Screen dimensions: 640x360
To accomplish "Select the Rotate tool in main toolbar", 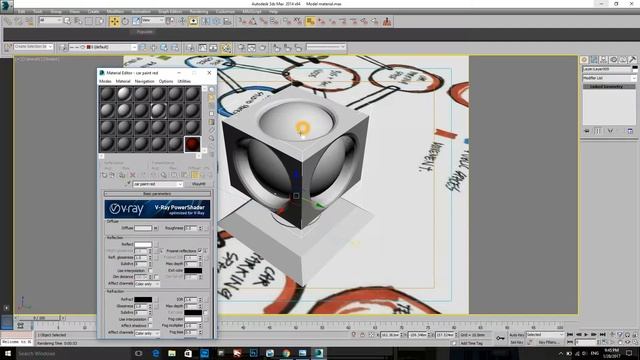I will (125, 21).
